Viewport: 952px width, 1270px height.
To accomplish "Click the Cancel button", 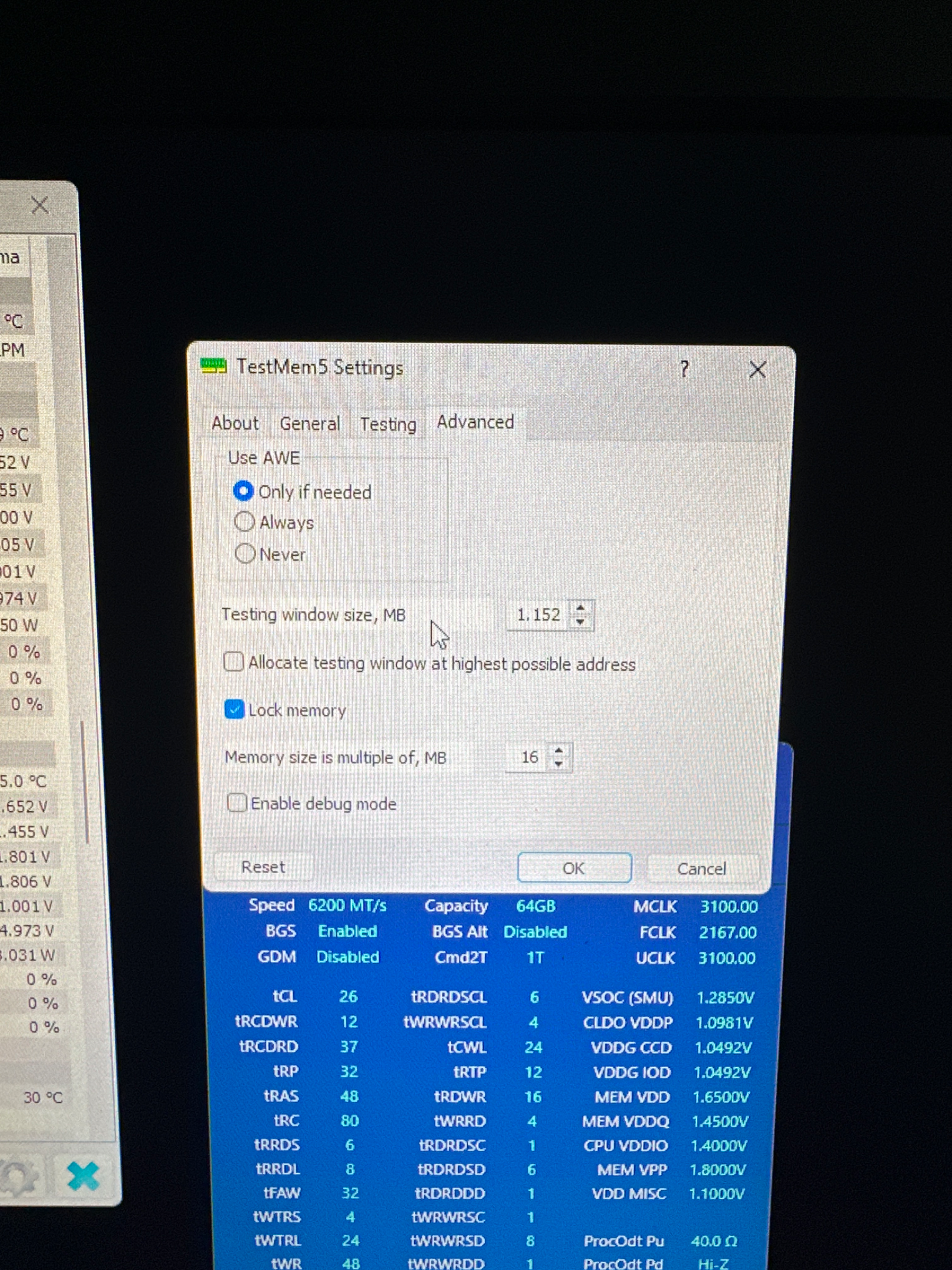I will tap(702, 869).
